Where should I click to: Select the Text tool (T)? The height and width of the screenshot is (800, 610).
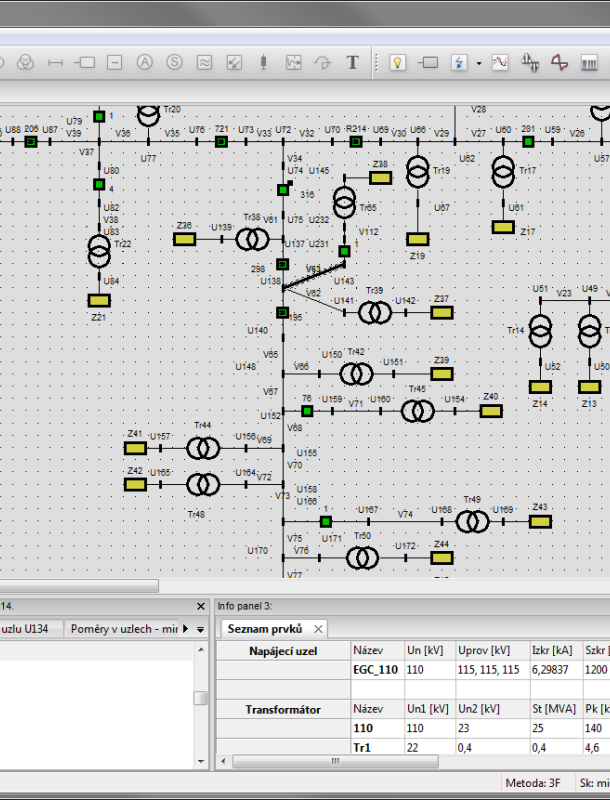click(x=352, y=63)
